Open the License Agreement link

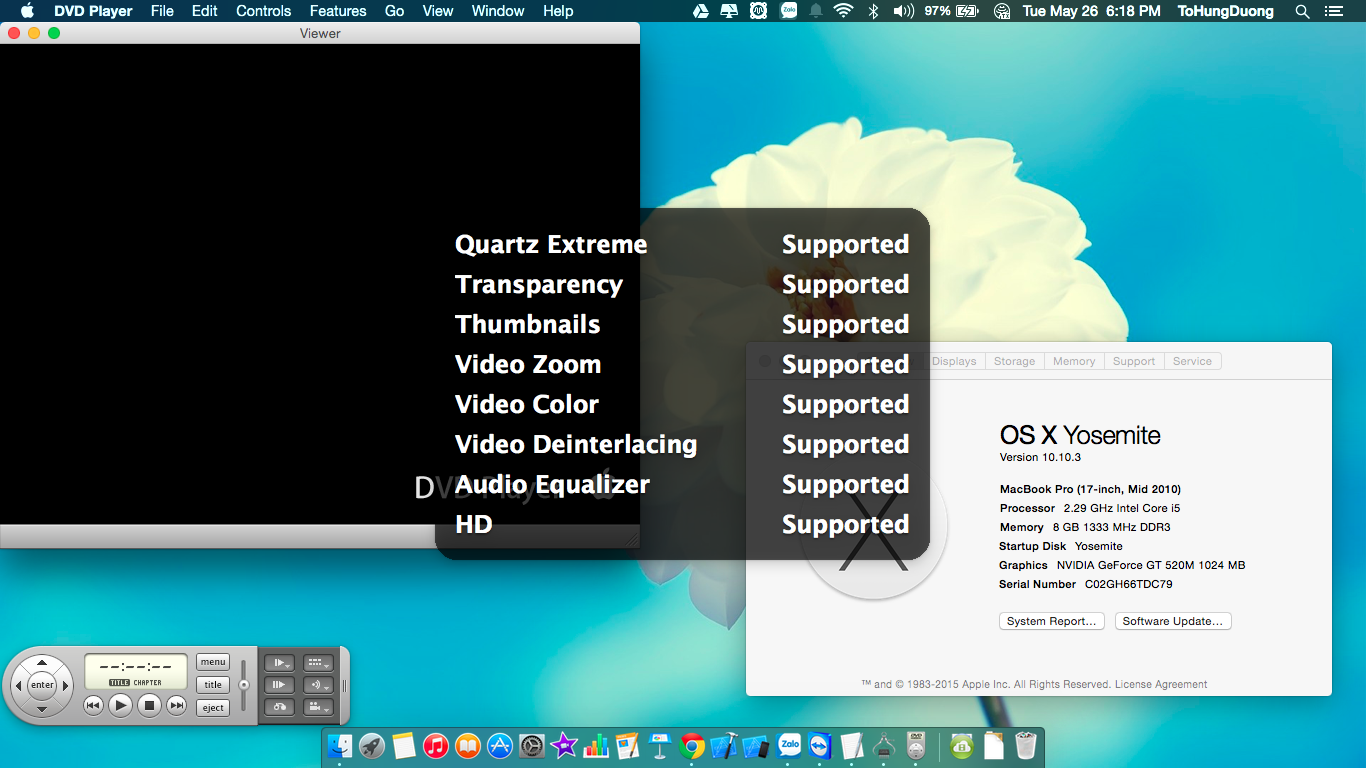click(x=1160, y=684)
